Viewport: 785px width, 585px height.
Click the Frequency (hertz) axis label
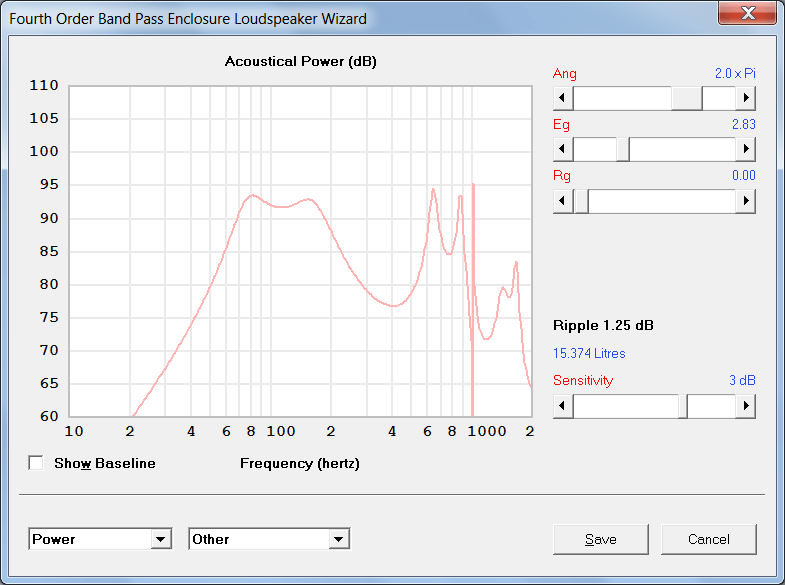pos(300,463)
